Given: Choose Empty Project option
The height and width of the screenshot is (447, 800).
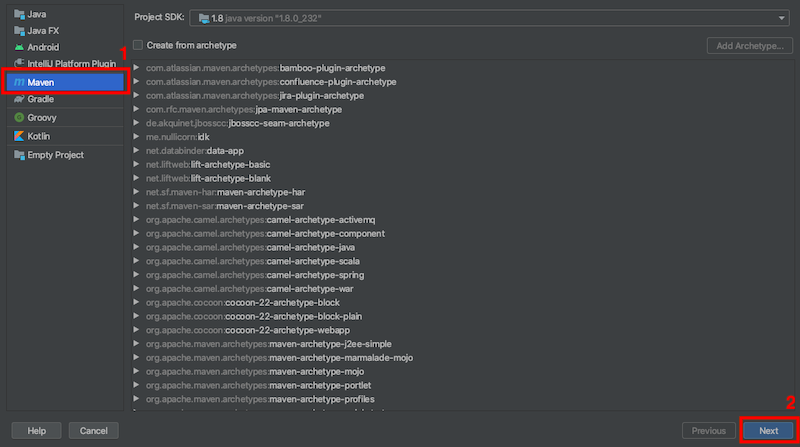Looking at the screenshot, I should (x=65, y=155).
